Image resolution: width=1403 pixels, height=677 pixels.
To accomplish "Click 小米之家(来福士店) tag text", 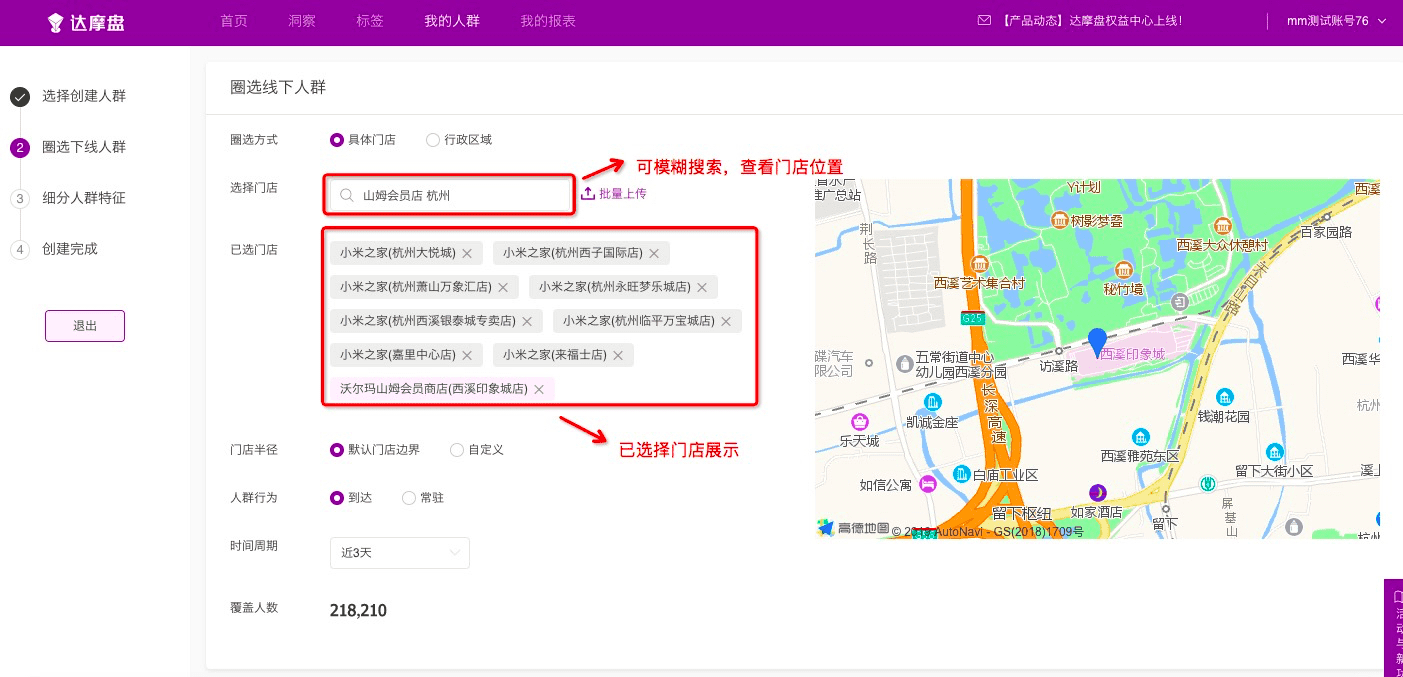I will tap(555, 356).
